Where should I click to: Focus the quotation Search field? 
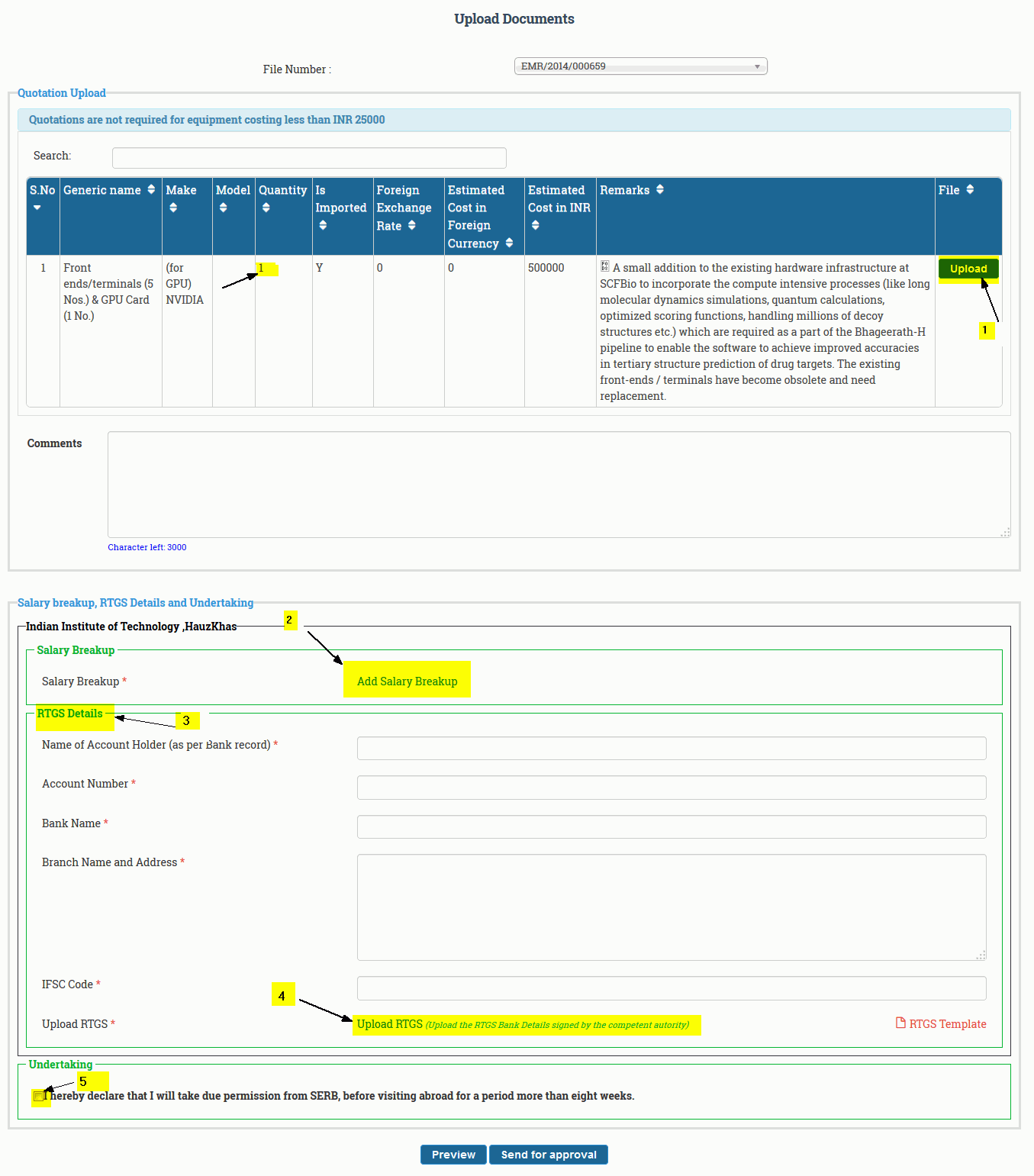pos(309,158)
